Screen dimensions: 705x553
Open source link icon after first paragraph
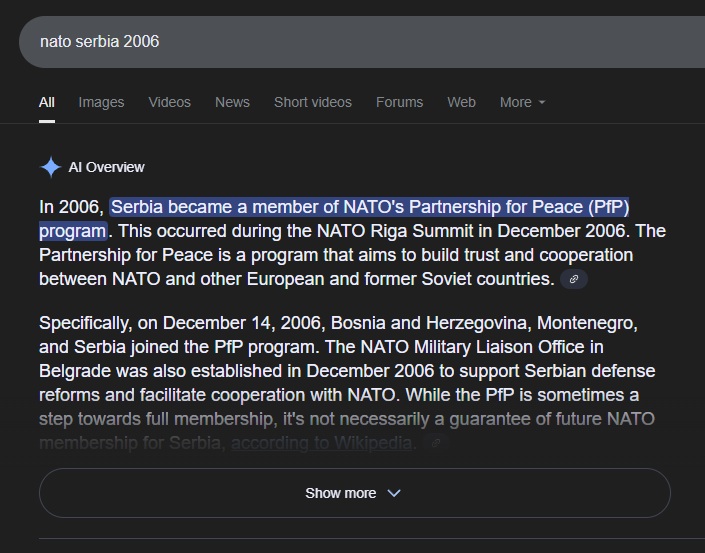[574, 280]
